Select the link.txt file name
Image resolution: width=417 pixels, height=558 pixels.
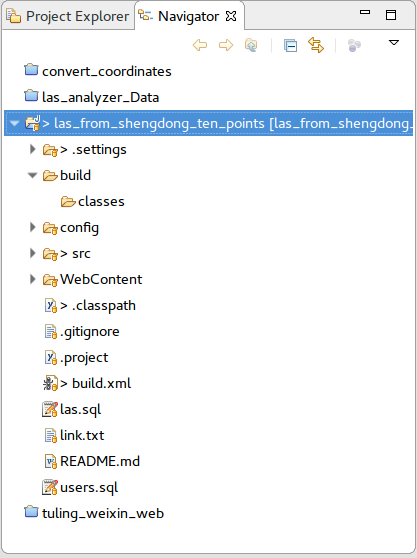pyautogui.click(x=82, y=436)
